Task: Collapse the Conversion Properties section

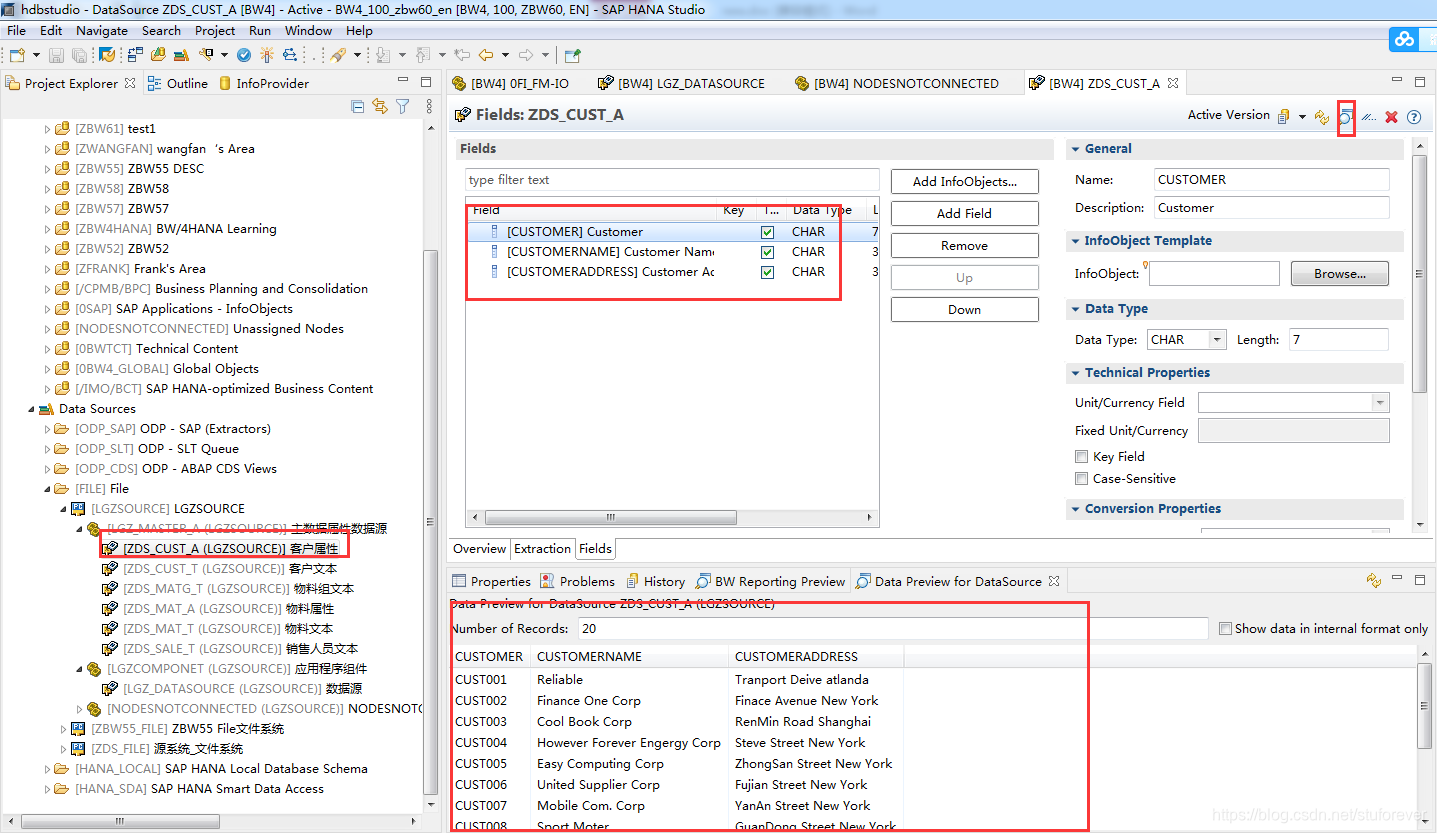Action: pos(1076,508)
